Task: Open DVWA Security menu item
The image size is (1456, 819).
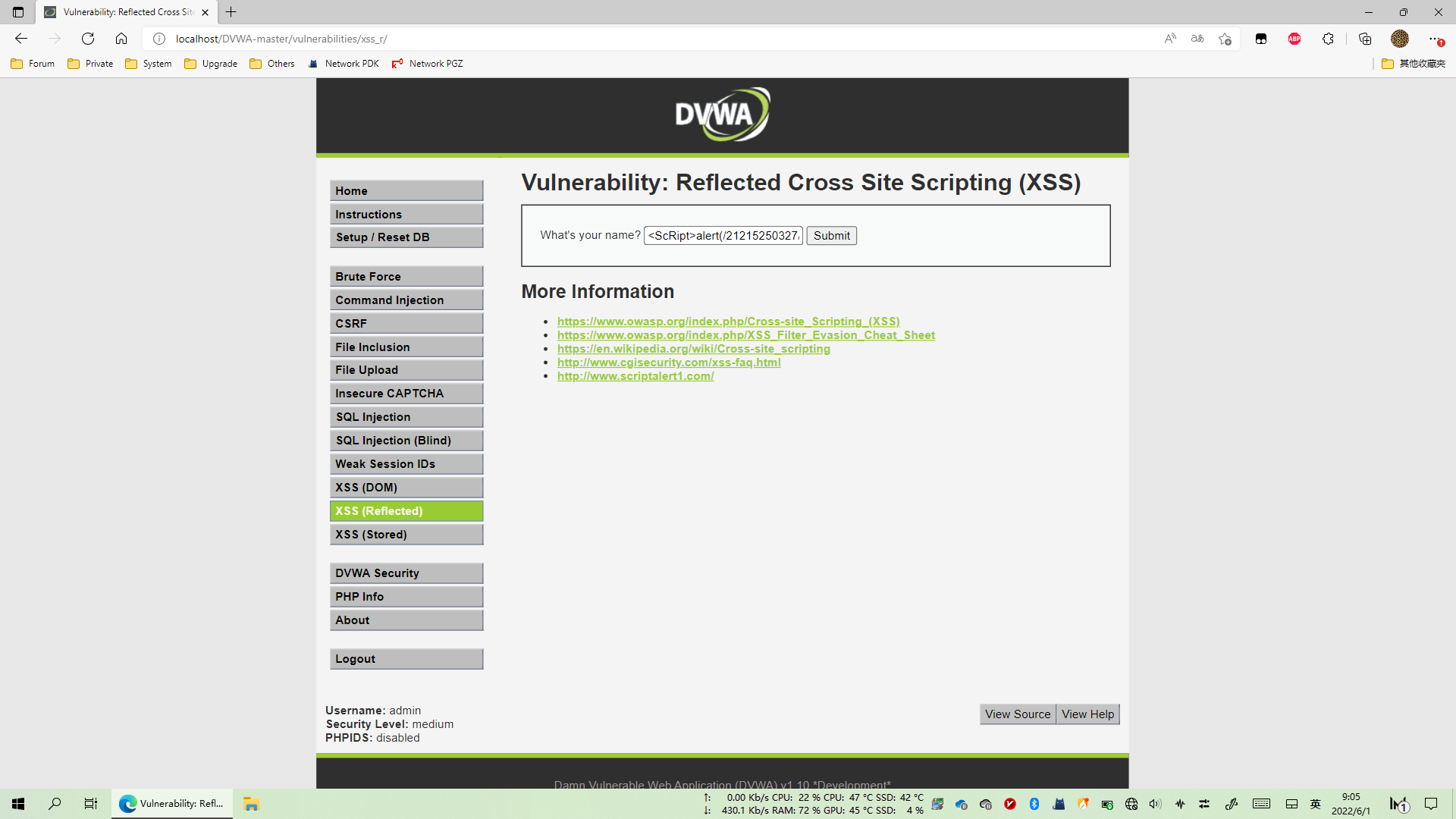Action: pos(406,573)
